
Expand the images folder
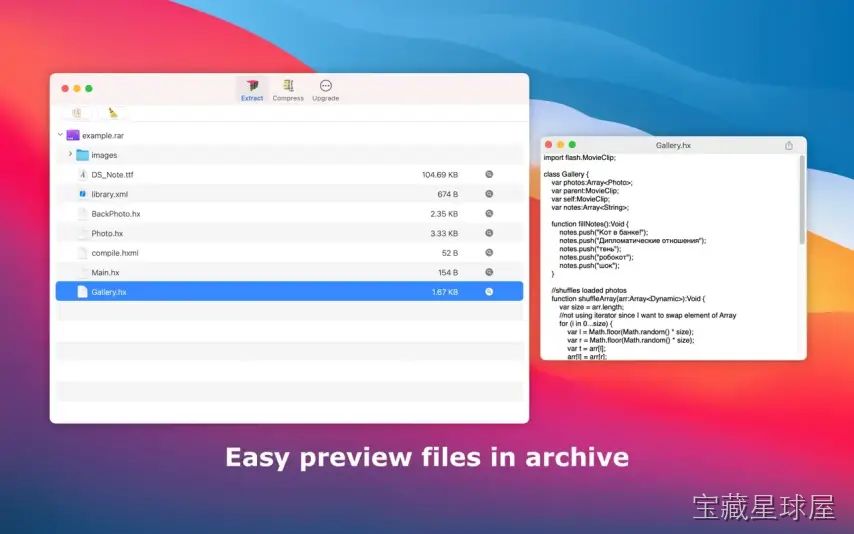(x=70, y=154)
